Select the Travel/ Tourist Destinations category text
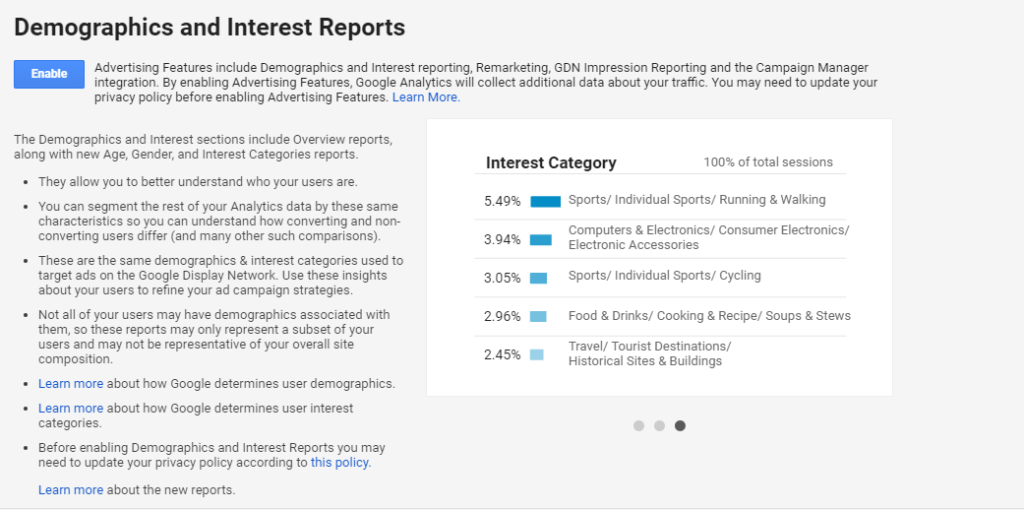 coord(649,354)
